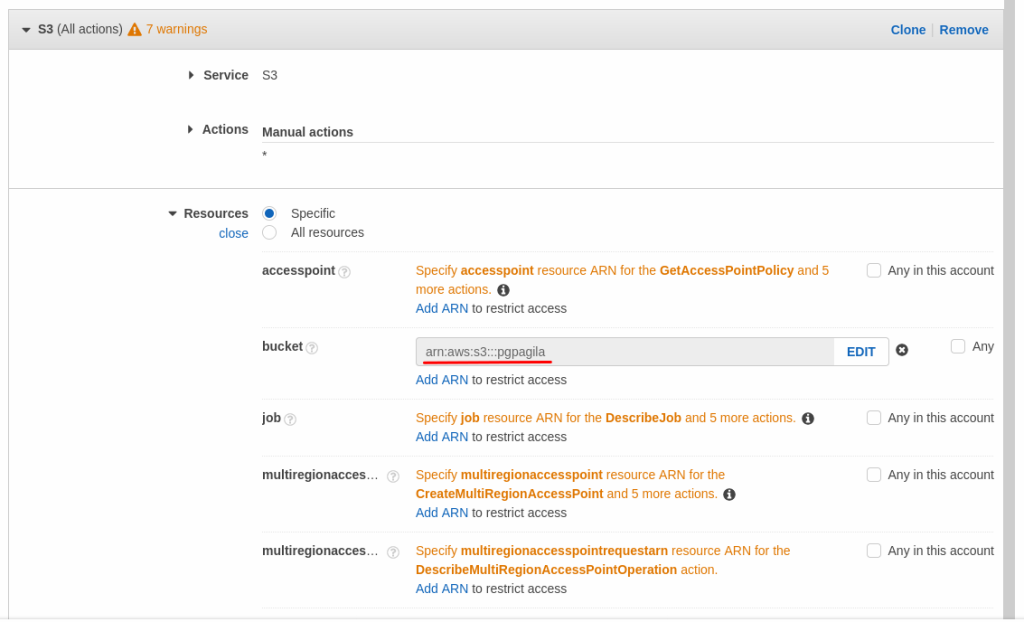Collapse the Resources section arrow
1024x622 pixels.
coord(172,213)
